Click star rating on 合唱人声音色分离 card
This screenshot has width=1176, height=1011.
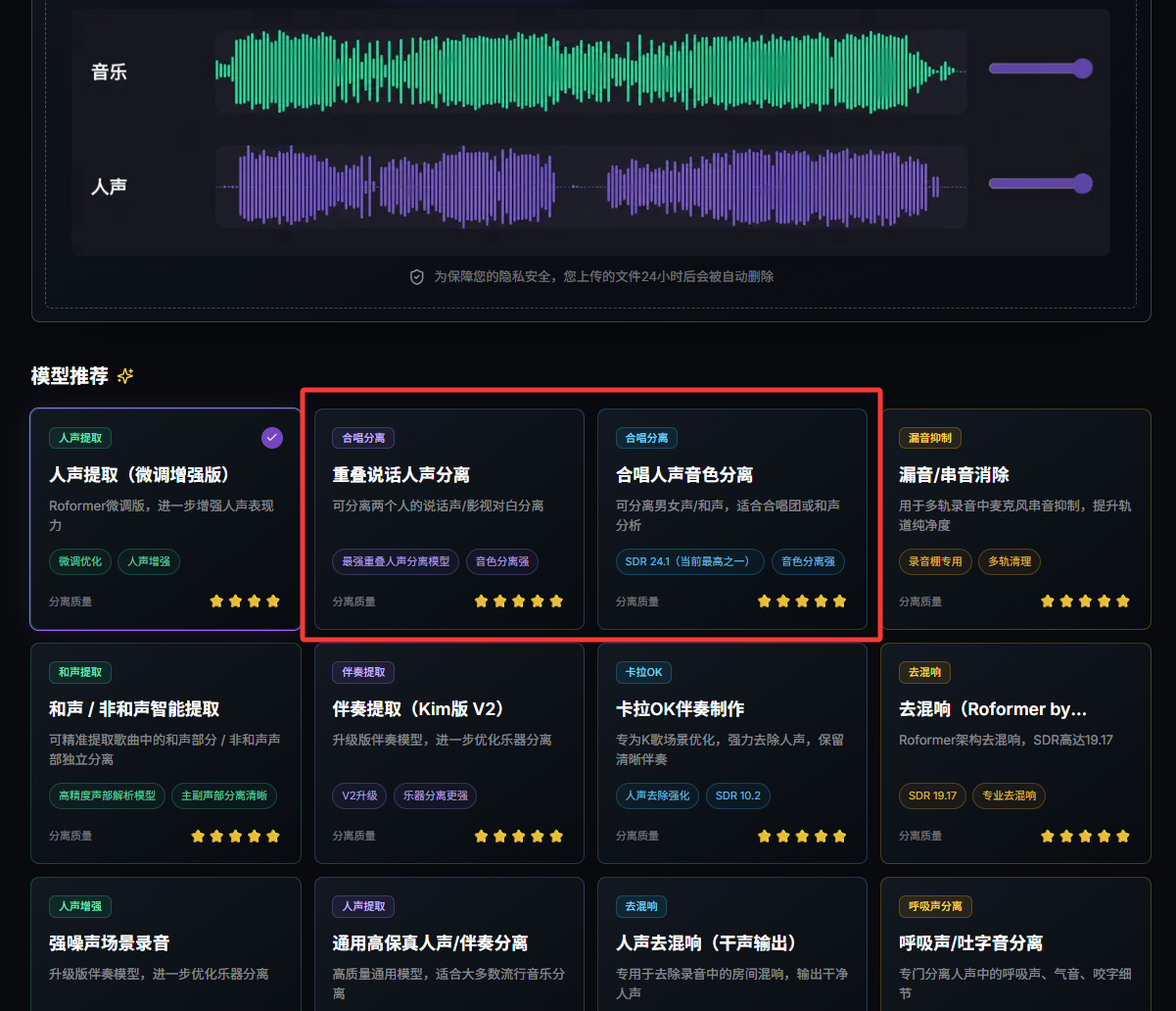click(802, 602)
